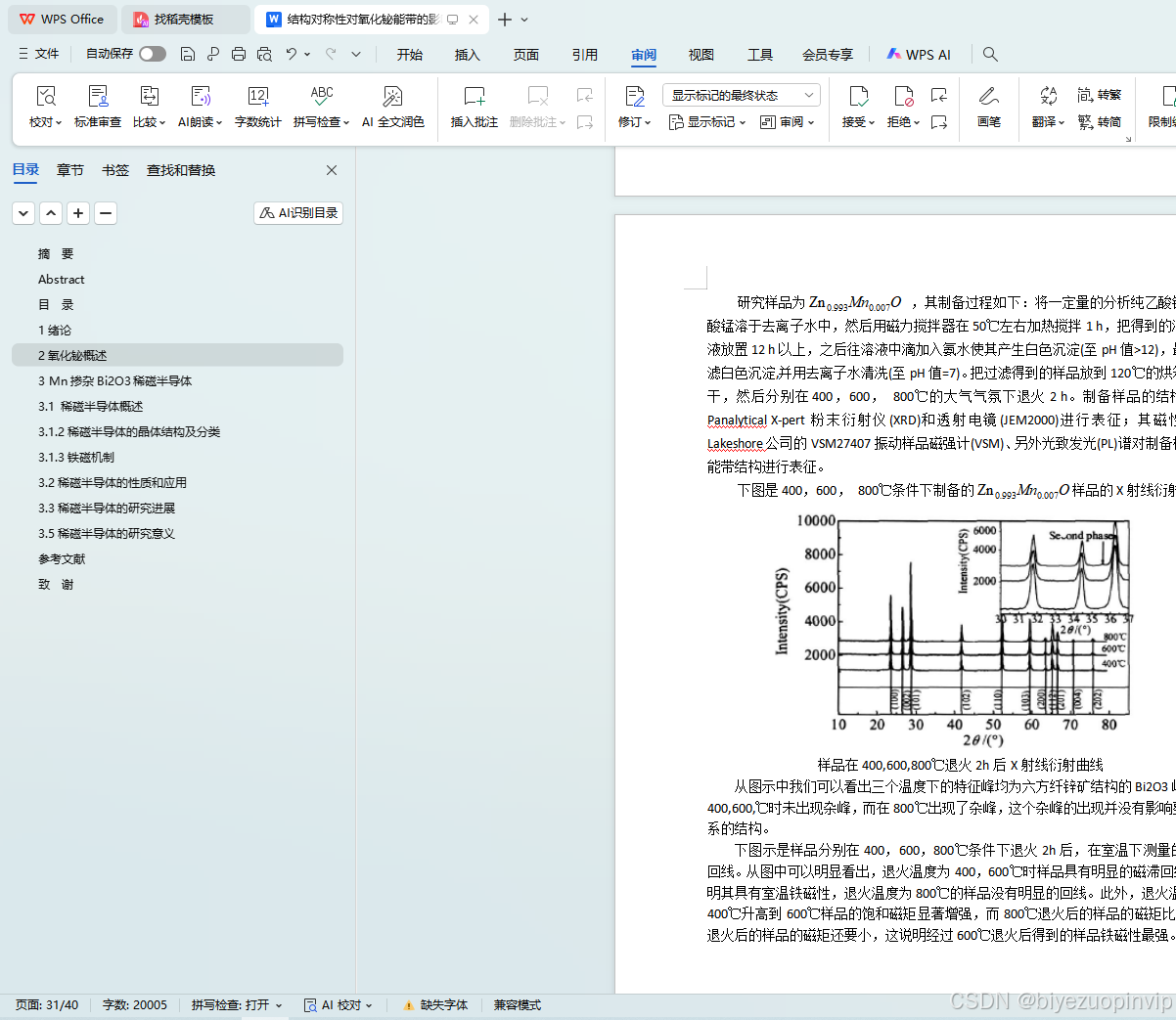The height and width of the screenshot is (1020, 1176).
Task: Switch to 章节 navigation tab
Action: [x=70, y=170]
